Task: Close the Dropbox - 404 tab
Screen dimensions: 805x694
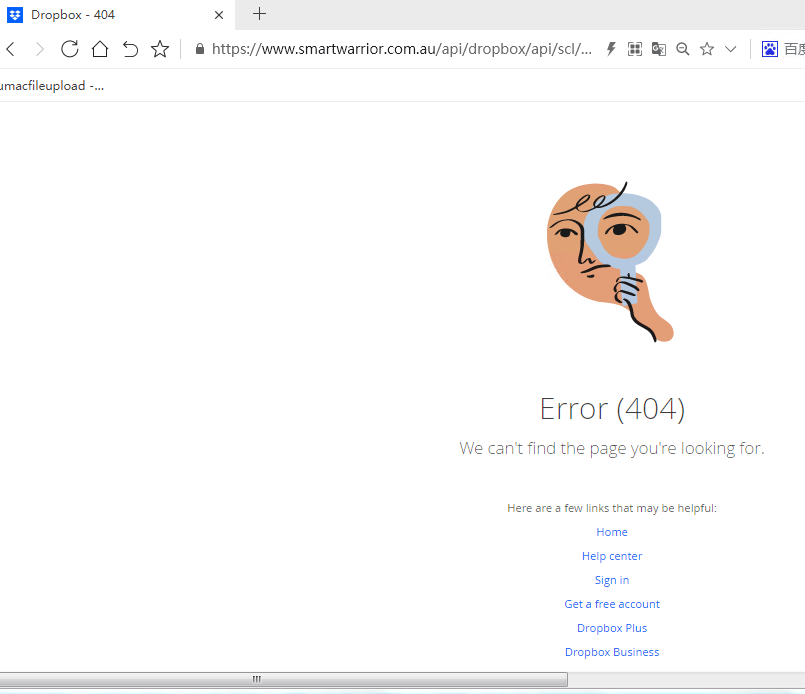Action: 219,15
